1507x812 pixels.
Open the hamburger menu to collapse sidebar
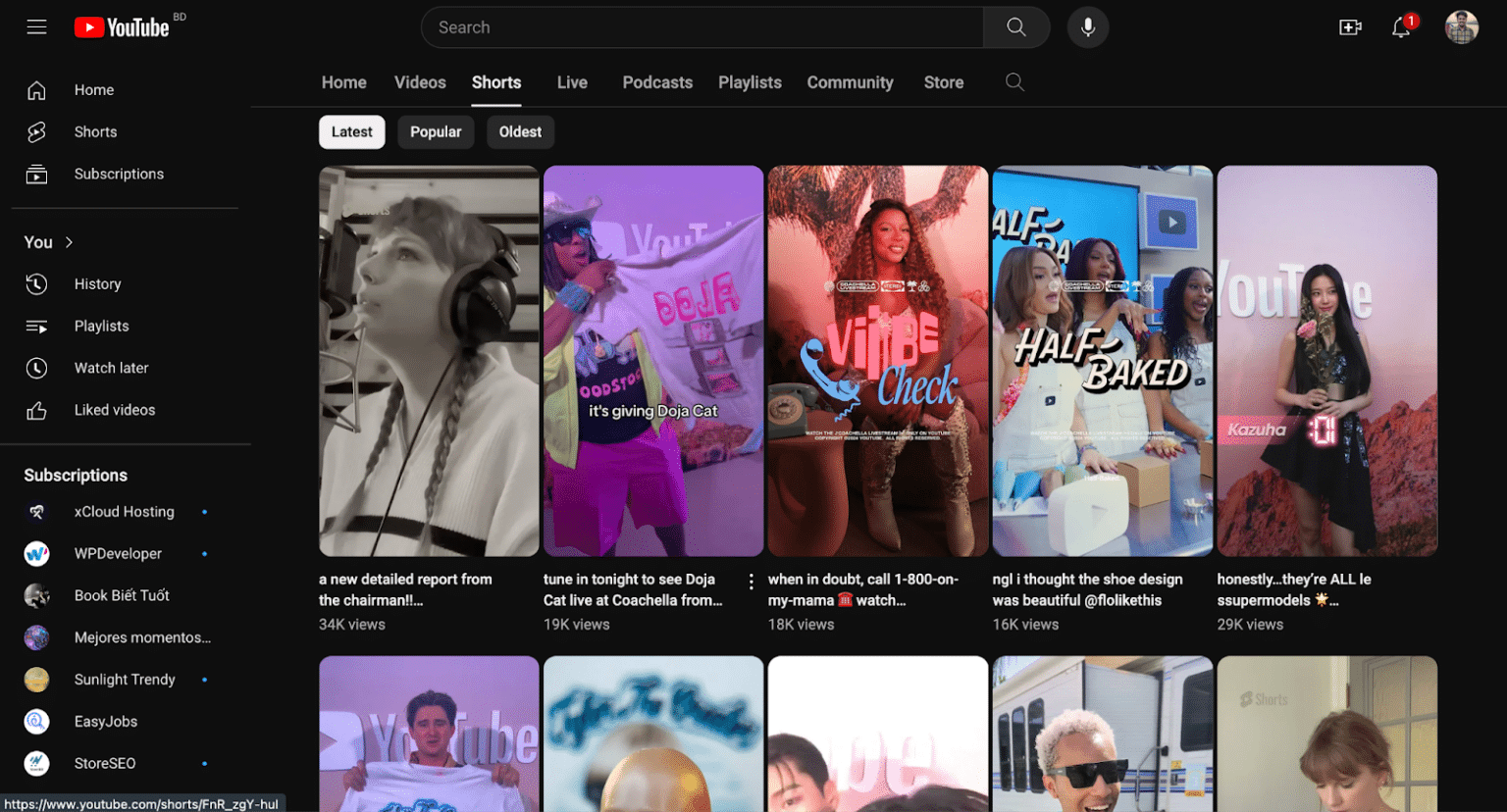point(36,26)
